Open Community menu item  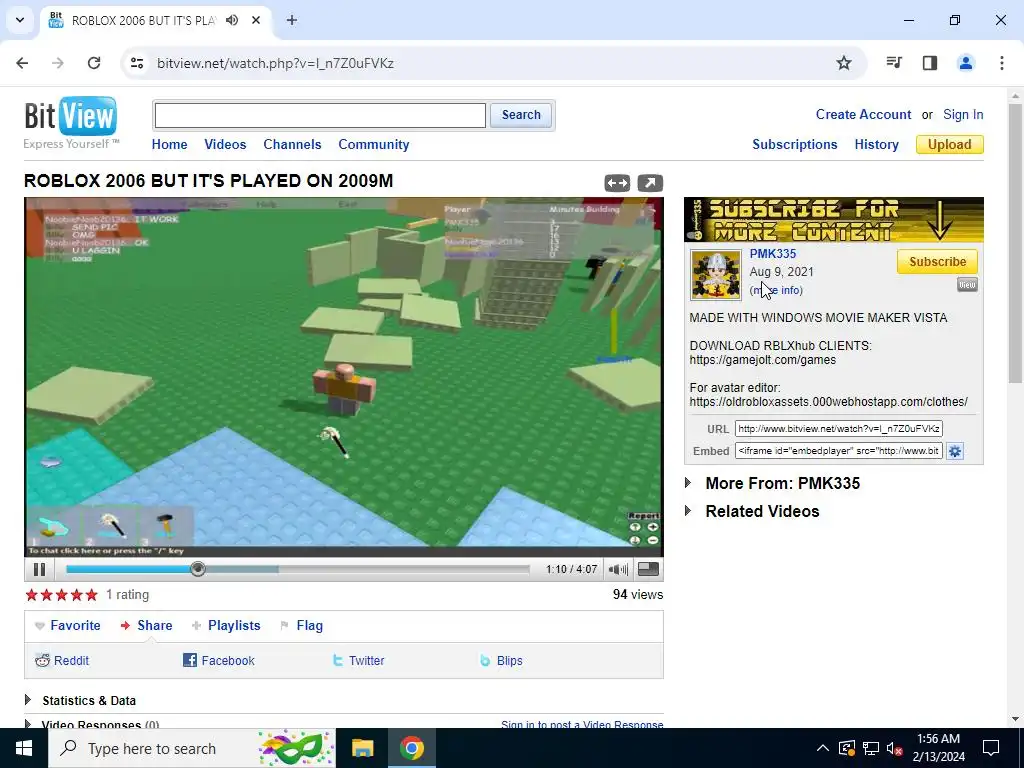(x=374, y=144)
